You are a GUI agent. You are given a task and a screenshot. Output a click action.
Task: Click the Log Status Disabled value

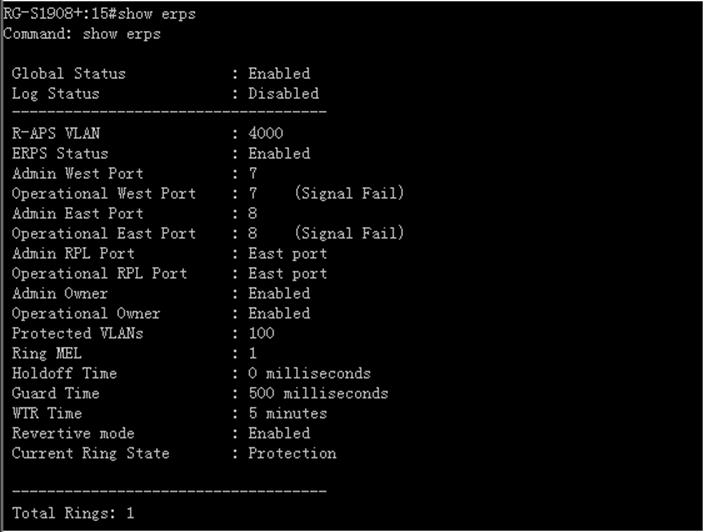(x=283, y=93)
